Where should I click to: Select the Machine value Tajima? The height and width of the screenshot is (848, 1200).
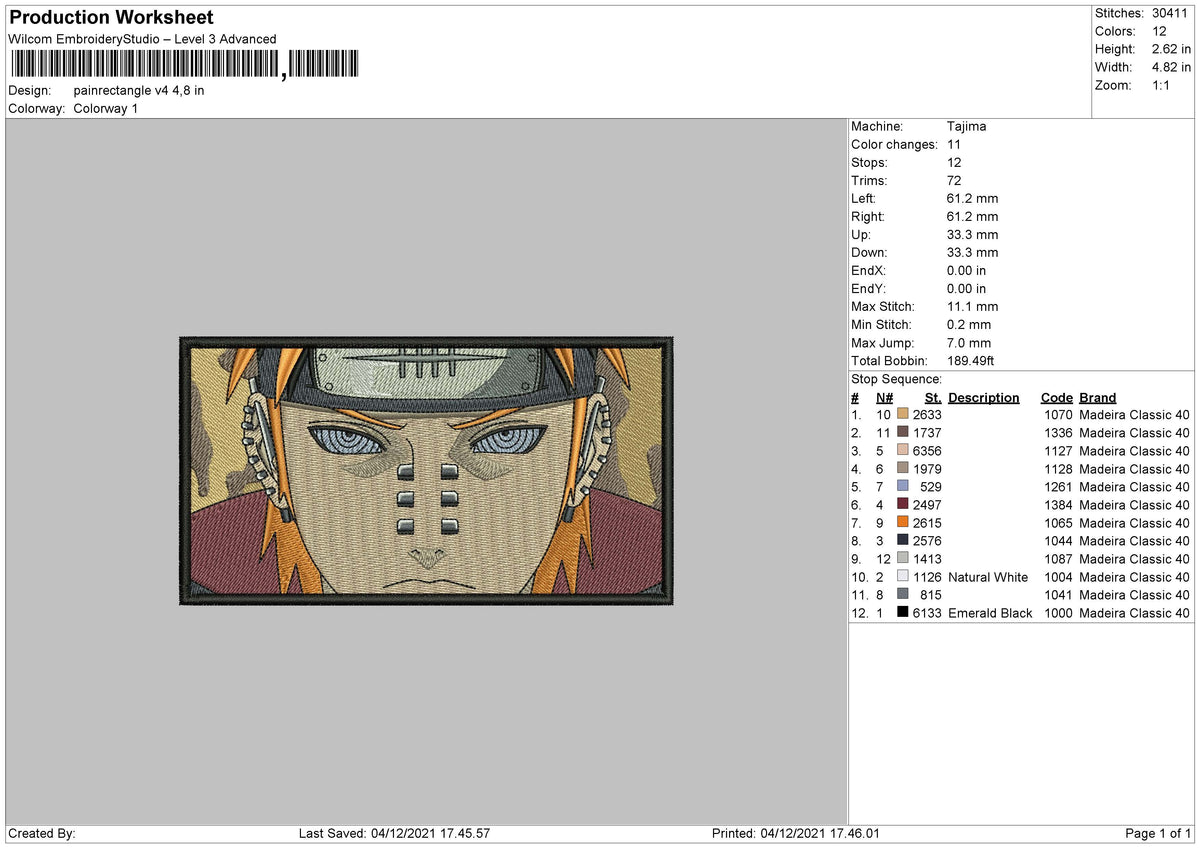(966, 126)
